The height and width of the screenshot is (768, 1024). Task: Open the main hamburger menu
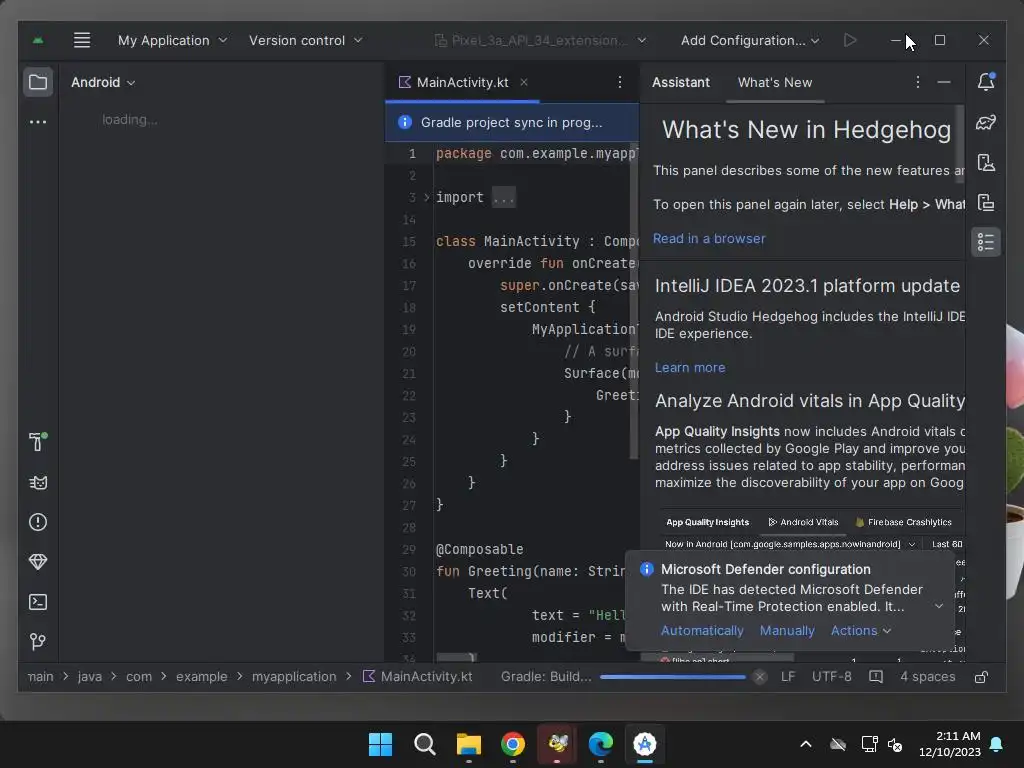tap(82, 40)
